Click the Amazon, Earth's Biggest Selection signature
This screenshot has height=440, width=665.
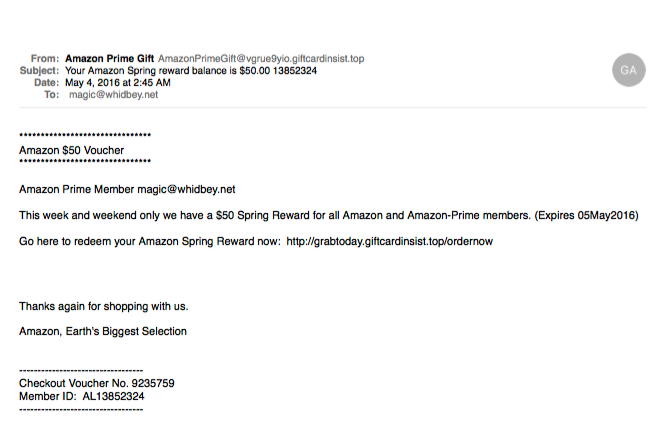coord(103,331)
